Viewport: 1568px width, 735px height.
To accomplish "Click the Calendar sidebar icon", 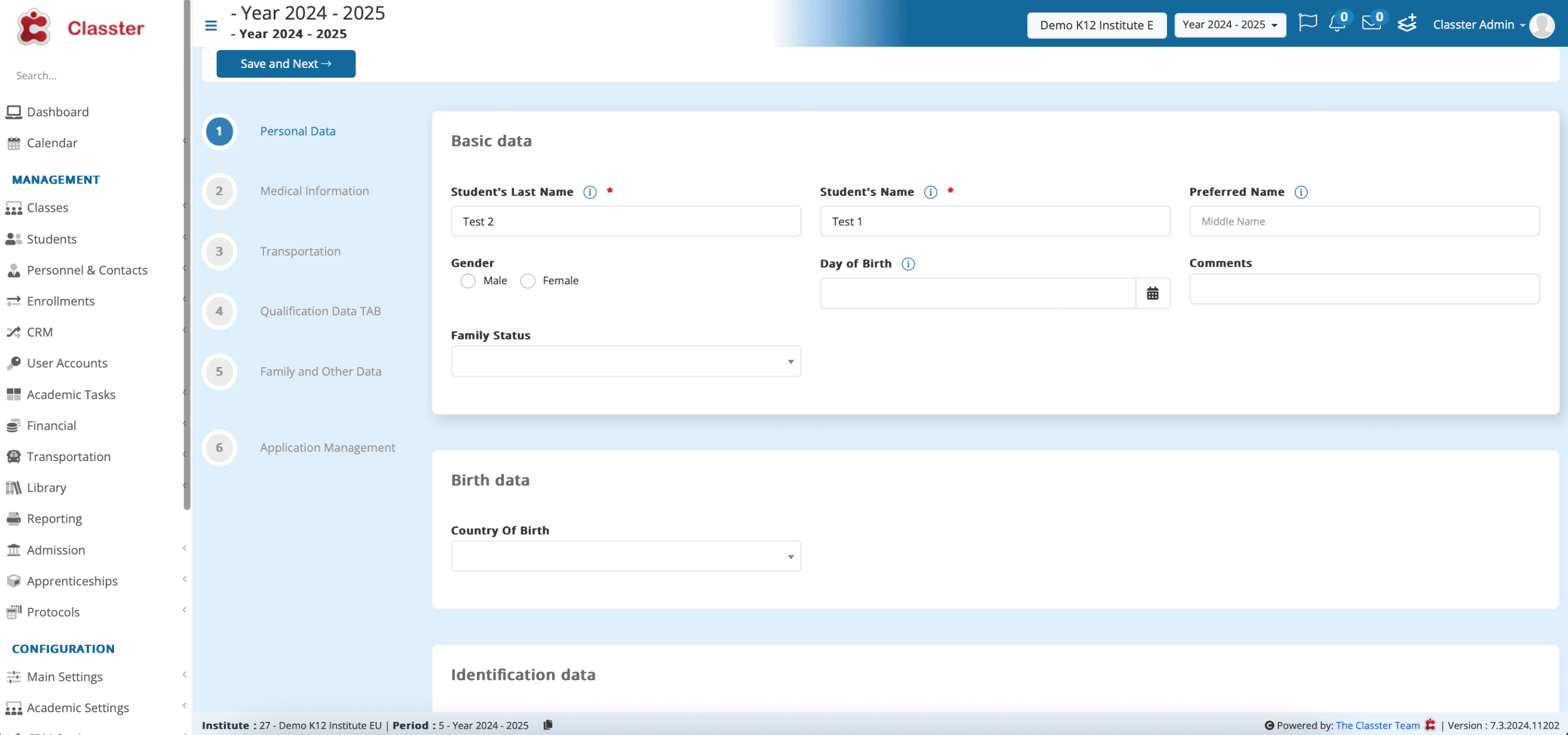I will [13, 143].
